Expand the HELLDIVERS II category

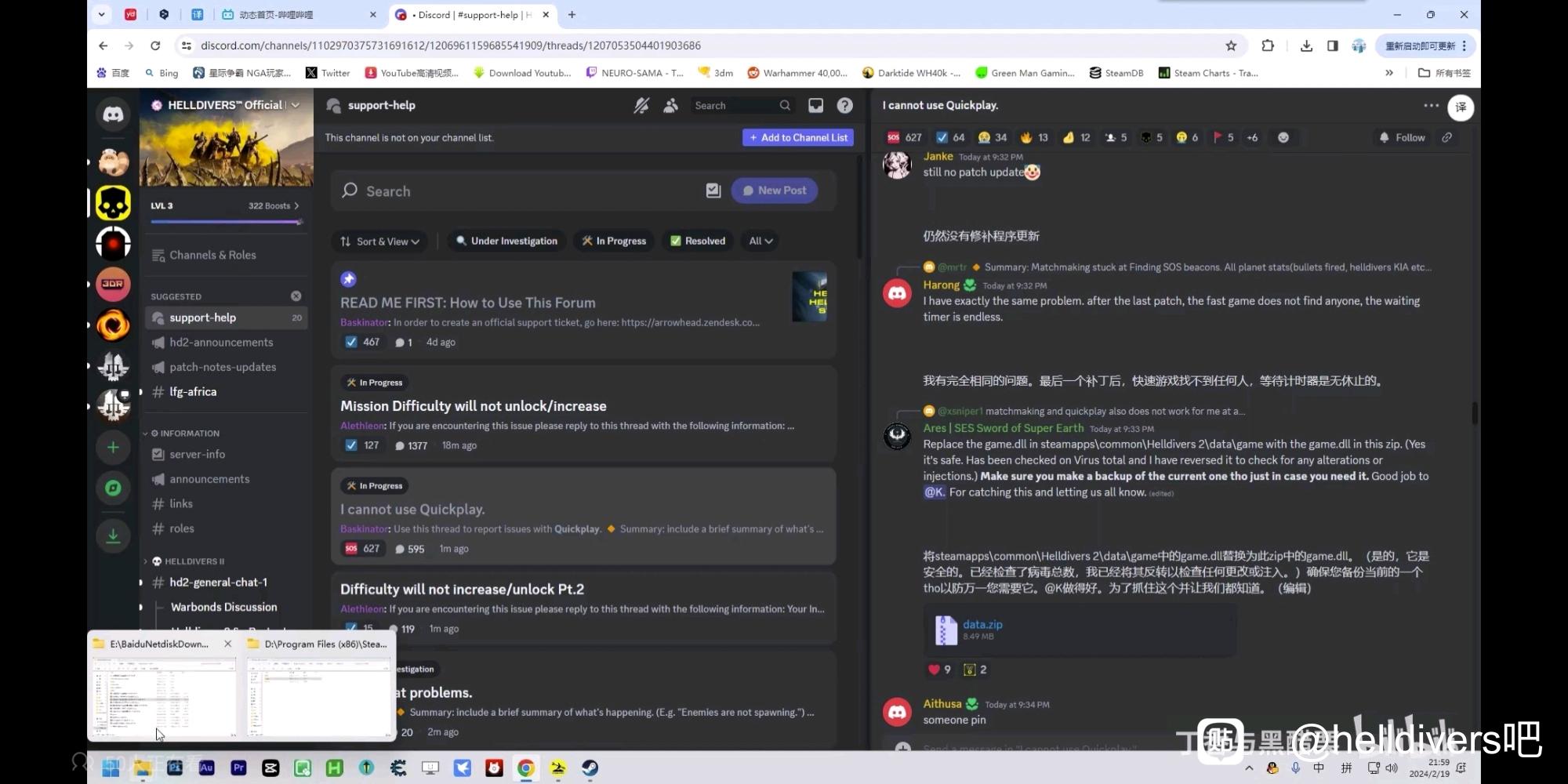tap(187, 561)
